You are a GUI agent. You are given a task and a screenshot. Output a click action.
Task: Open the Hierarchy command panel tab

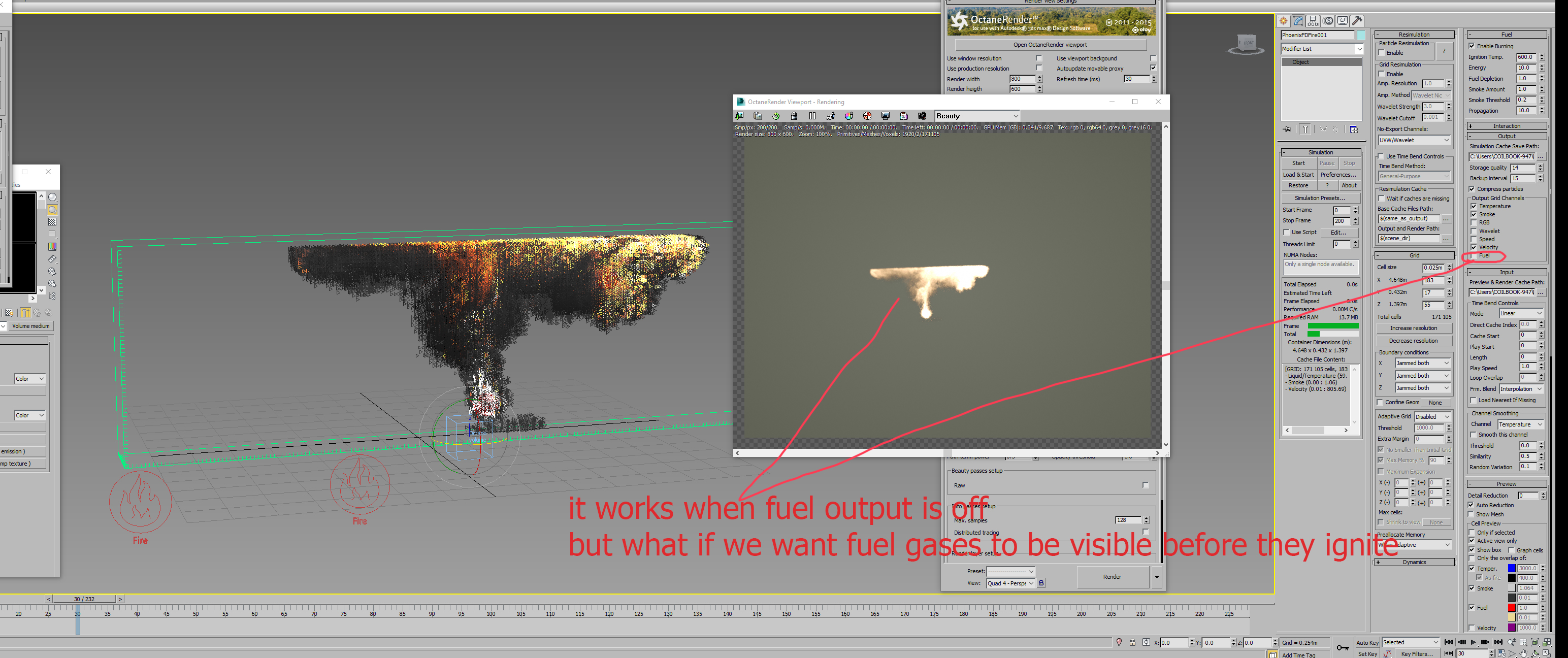[1313, 21]
